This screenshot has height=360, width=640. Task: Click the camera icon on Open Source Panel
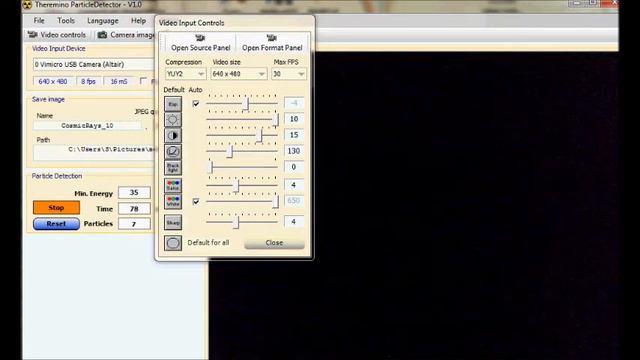point(200,38)
